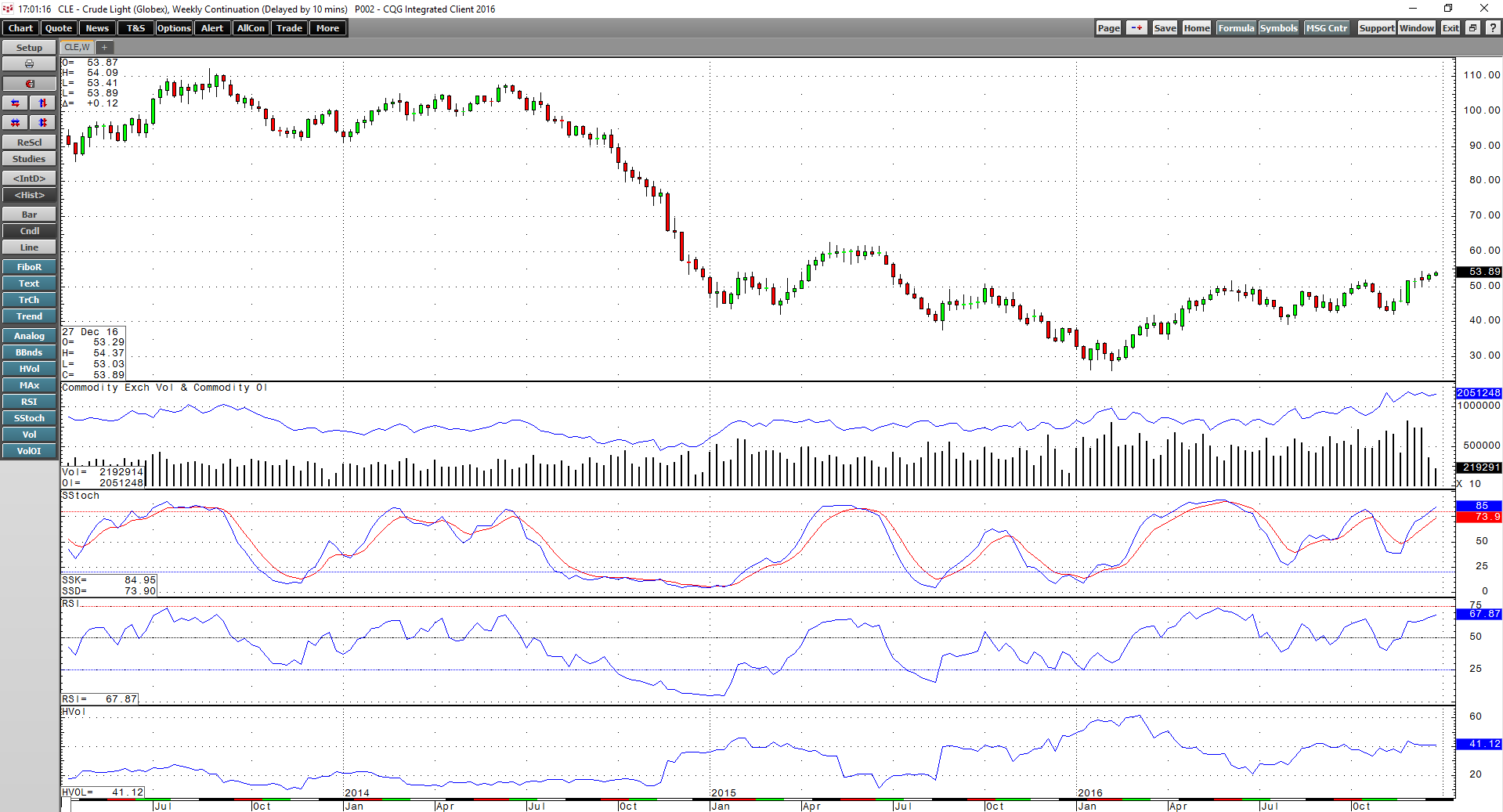Image resolution: width=1503 pixels, height=812 pixels.
Task: Open the Page menu
Action: tap(1108, 28)
